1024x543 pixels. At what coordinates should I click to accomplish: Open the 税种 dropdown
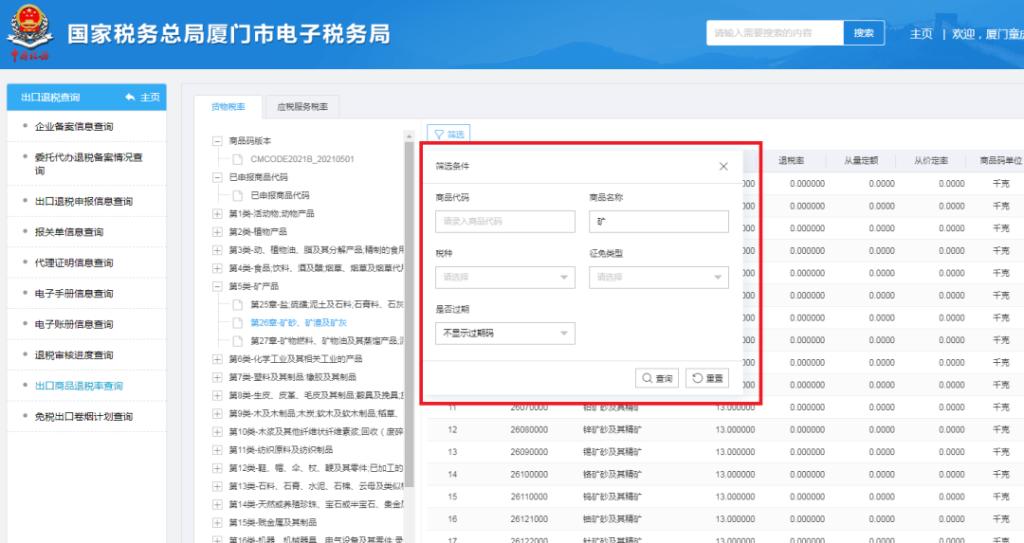505,277
